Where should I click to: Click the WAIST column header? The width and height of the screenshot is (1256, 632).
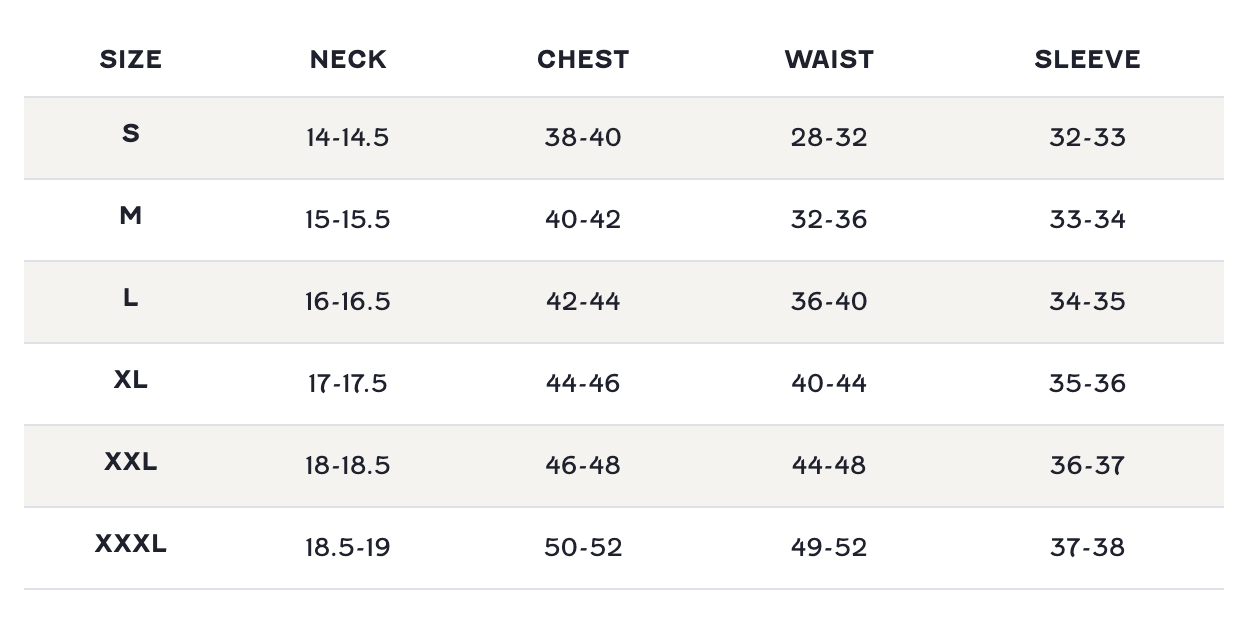tap(829, 60)
